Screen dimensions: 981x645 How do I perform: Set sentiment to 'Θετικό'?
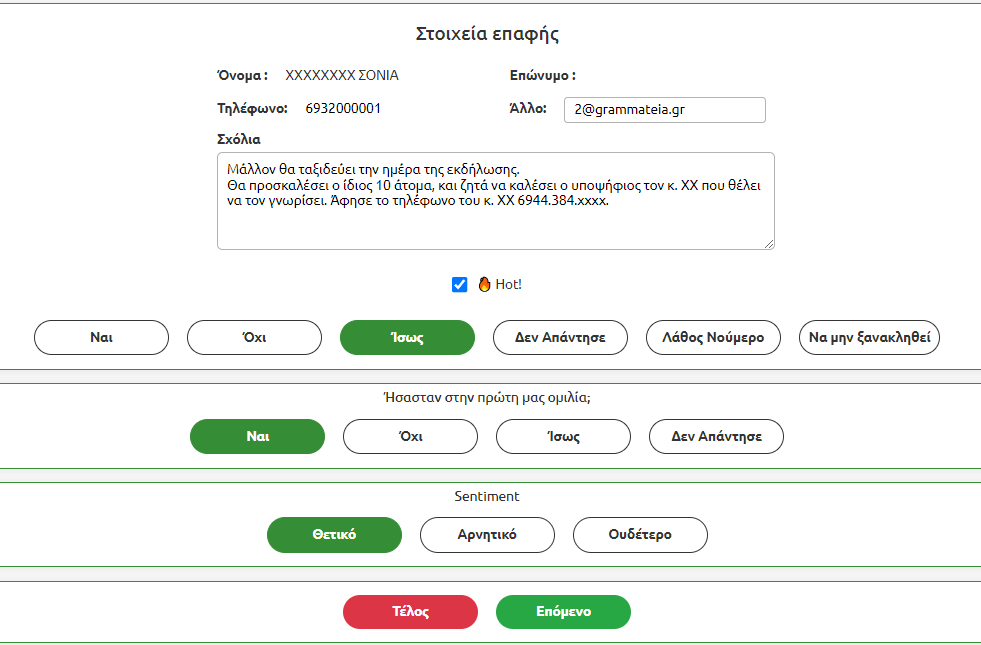tap(334, 535)
